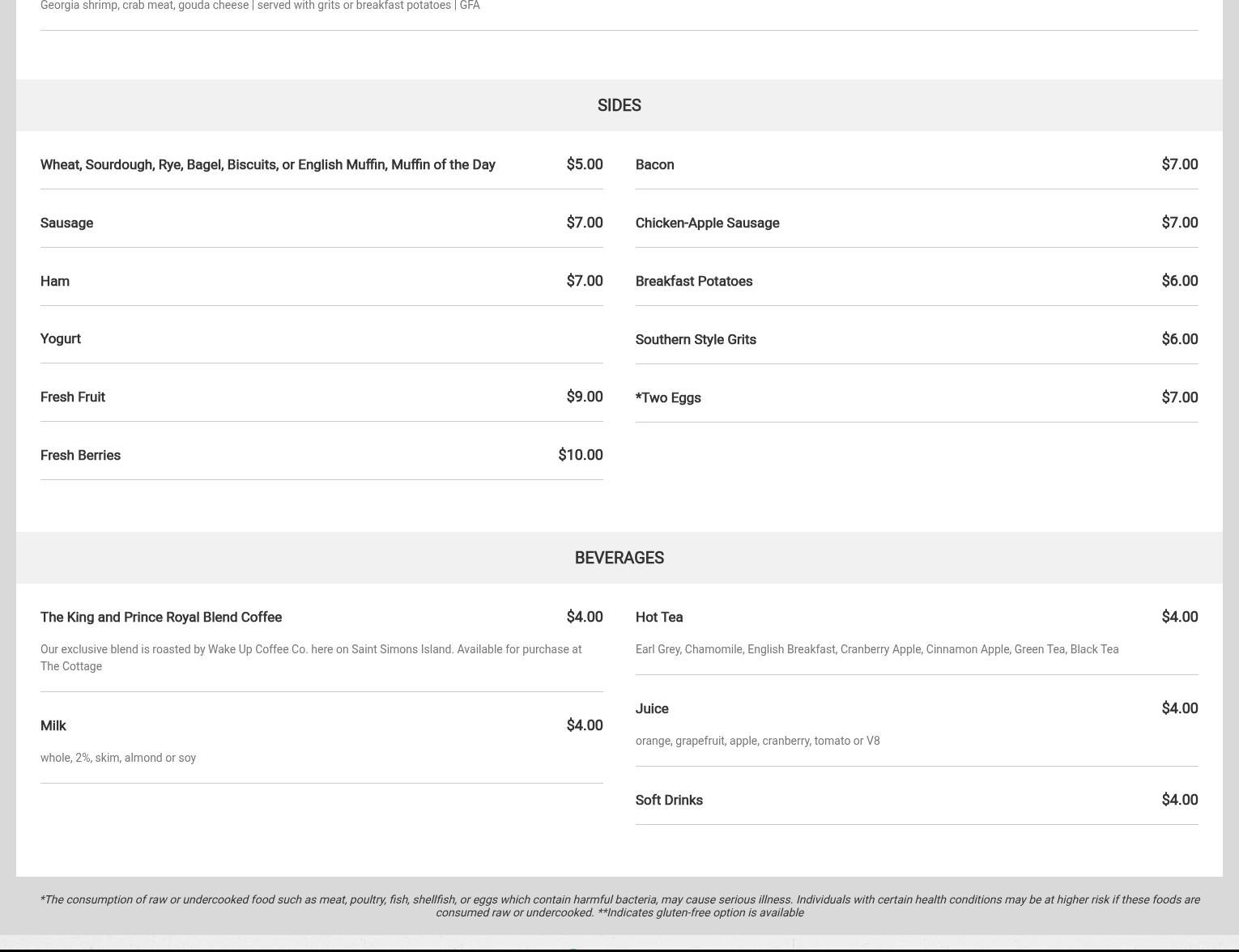The image size is (1239, 952).
Task: Select the 'Wheat, Sourdough, Rye, Bagel' bread item
Action: coord(267,164)
